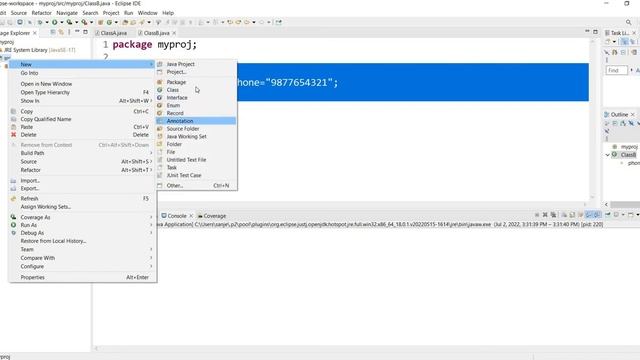This screenshot has height=360, width=640.
Task: Open the Refactor menu in menu bar
Action: (42, 13)
